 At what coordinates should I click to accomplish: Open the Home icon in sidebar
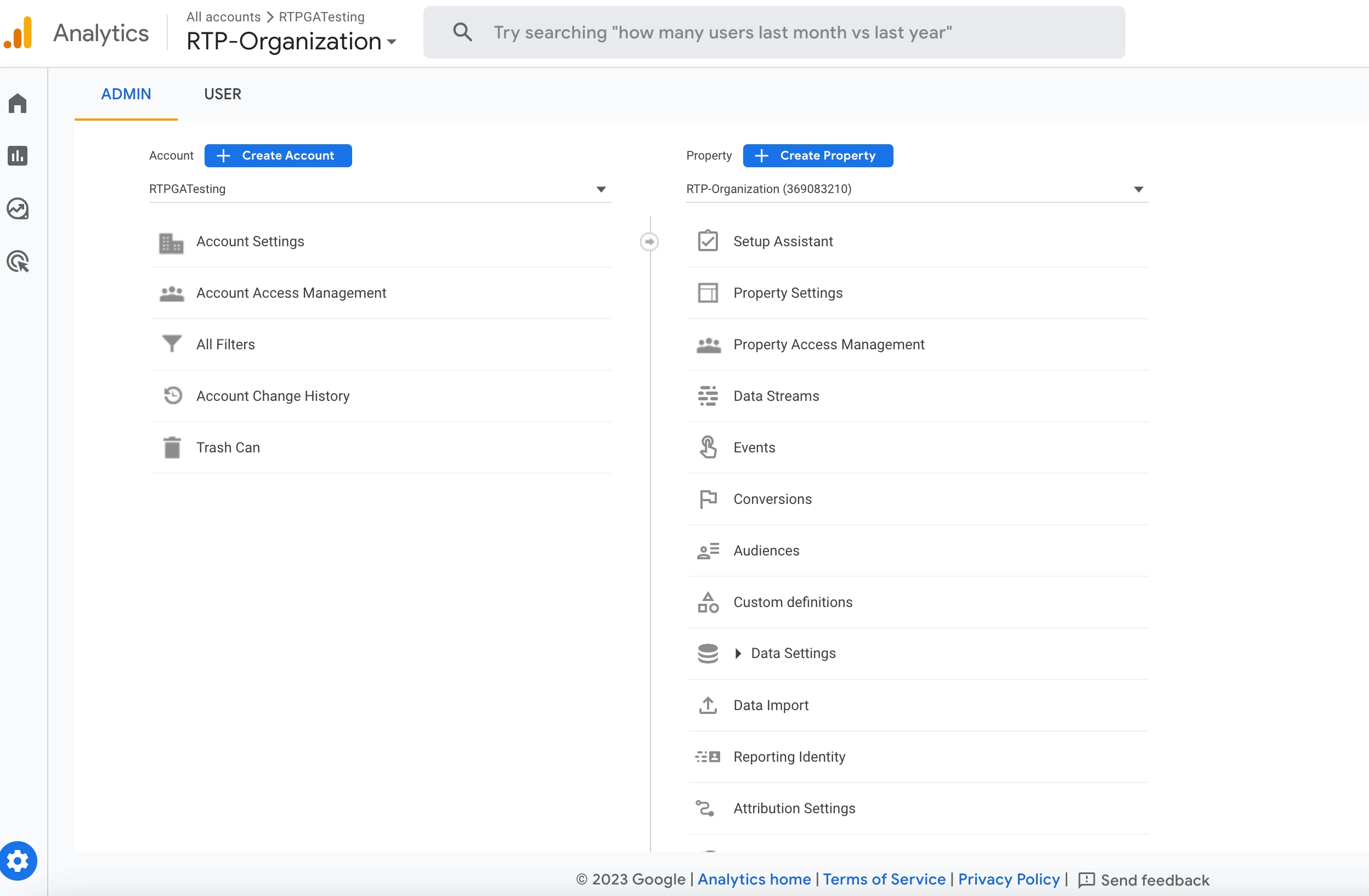click(x=18, y=104)
